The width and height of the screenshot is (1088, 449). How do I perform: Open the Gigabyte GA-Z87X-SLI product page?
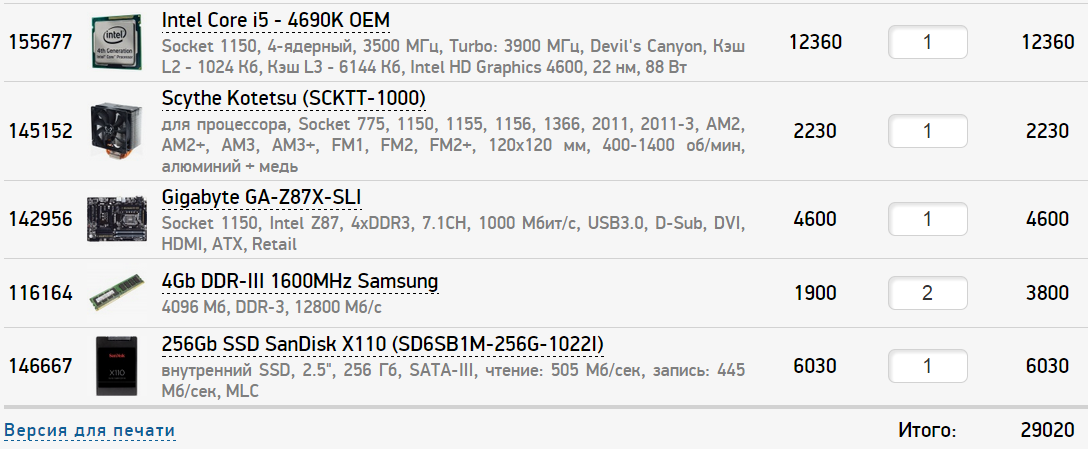click(261, 196)
